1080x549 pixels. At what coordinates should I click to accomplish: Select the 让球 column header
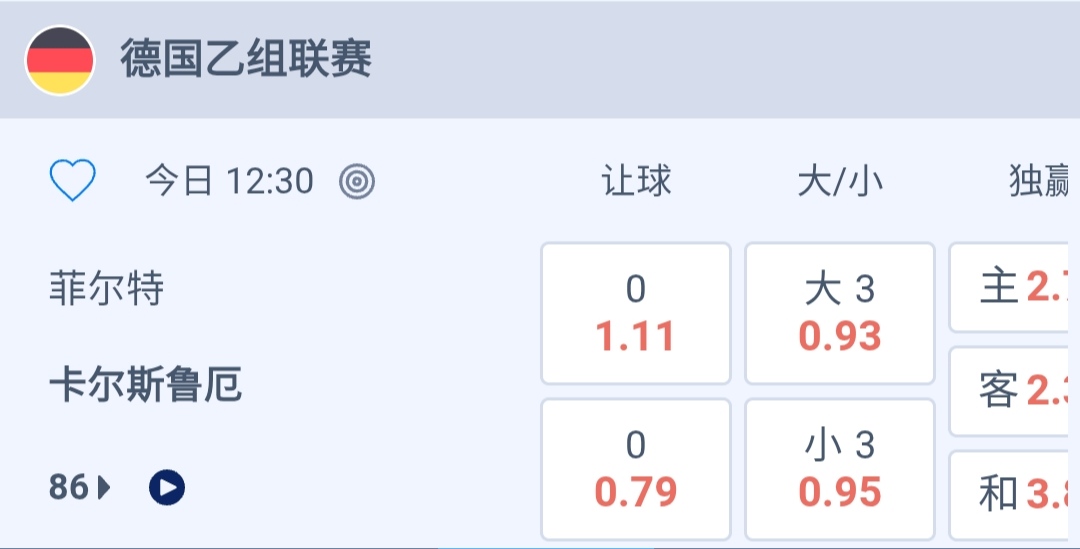point(636,181)
